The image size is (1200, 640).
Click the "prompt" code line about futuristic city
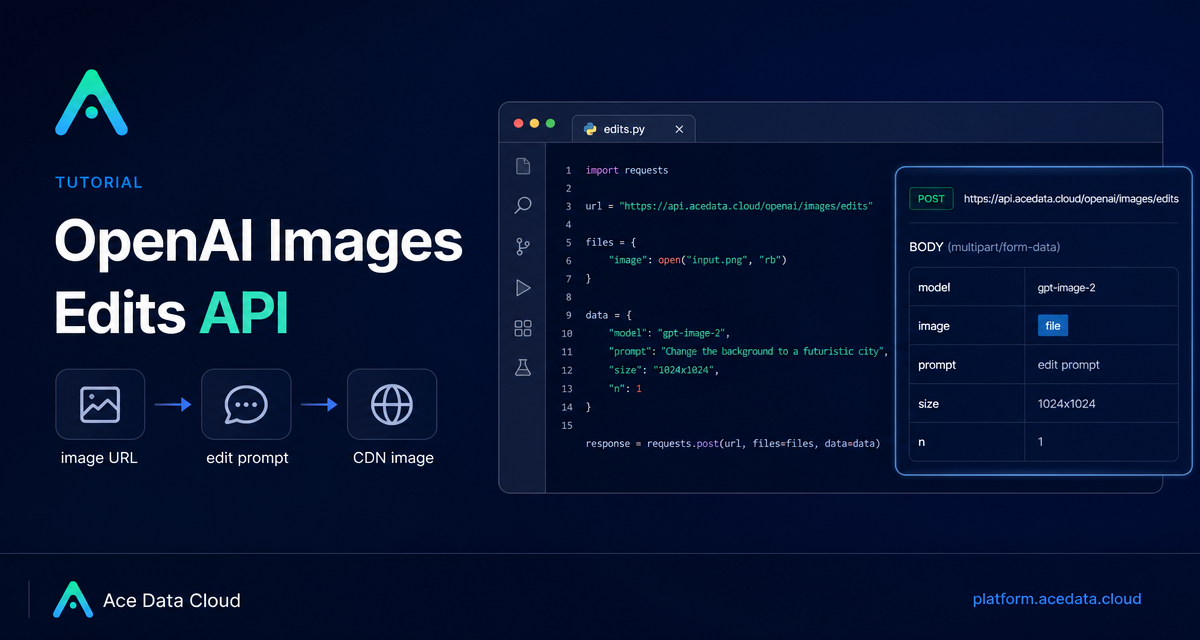click(749, 351)
